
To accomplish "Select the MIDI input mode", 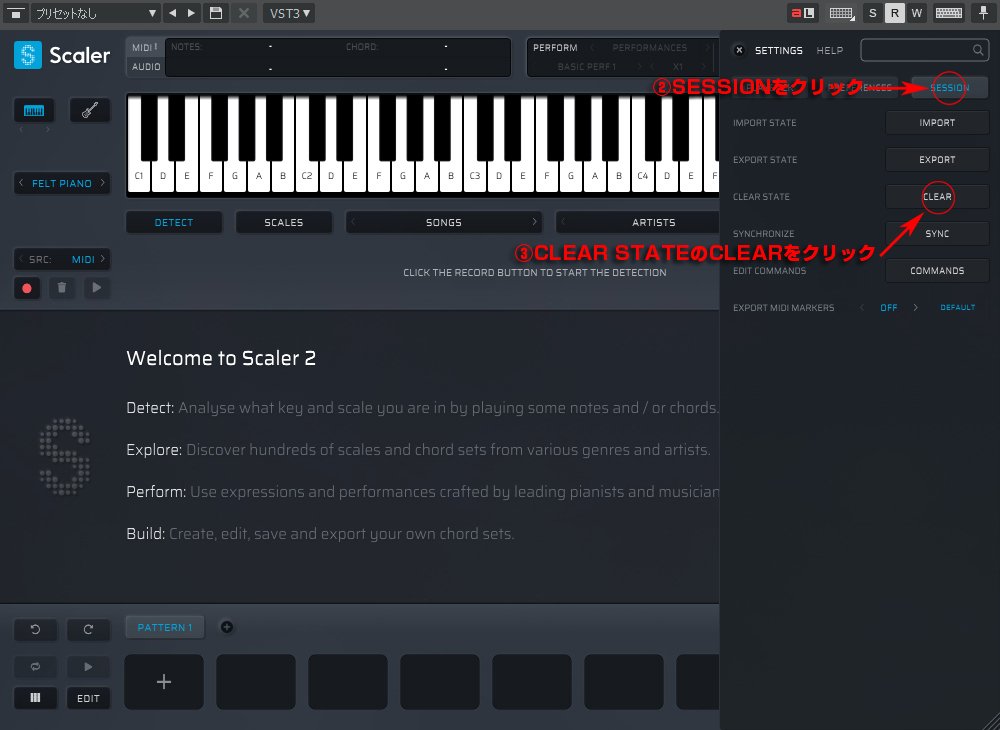I will tap(145, 47).
